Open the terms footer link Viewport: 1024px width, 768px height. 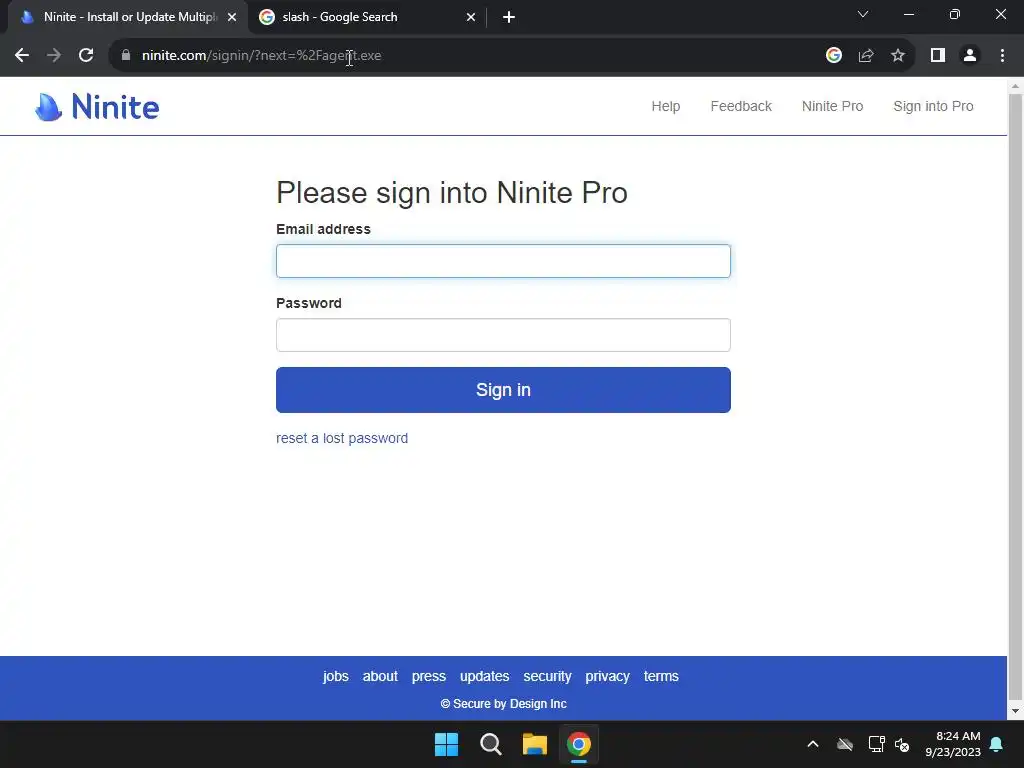(661, 677)
